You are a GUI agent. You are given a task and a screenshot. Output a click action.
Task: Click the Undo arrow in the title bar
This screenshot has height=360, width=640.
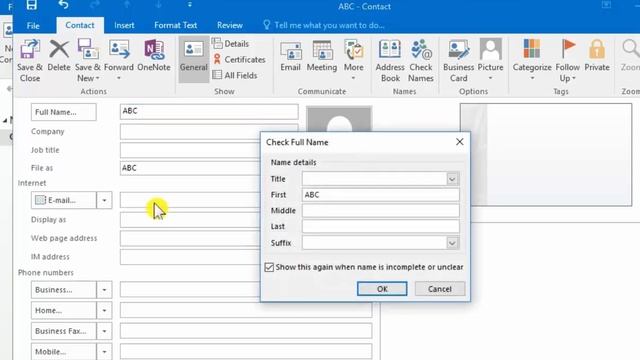click(x=63, y=5)
